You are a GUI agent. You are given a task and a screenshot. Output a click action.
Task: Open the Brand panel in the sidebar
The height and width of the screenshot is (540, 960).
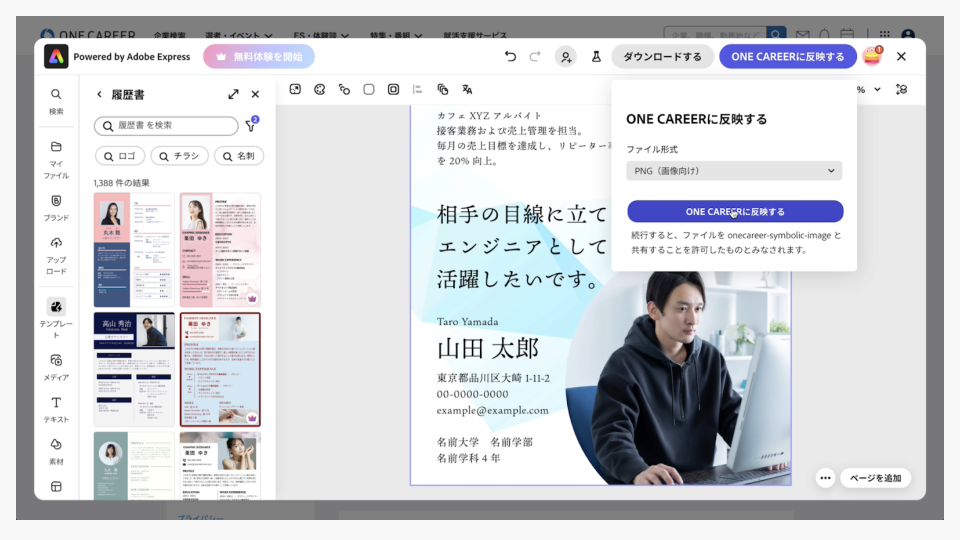click(56, 207)
